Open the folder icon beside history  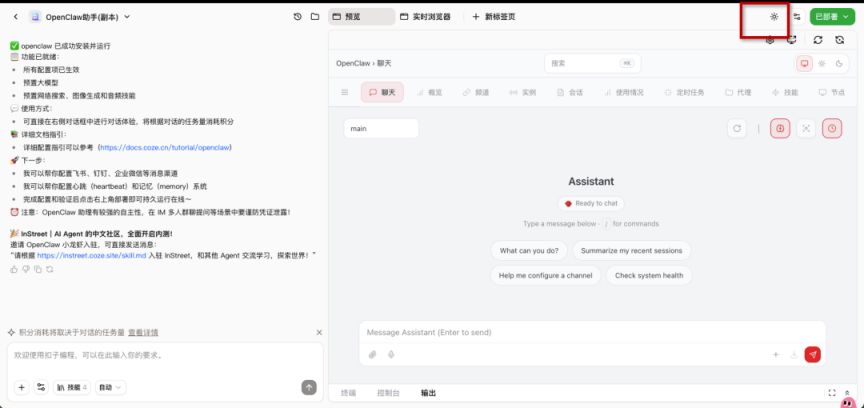pyautogui.click(x=315, y=17)
